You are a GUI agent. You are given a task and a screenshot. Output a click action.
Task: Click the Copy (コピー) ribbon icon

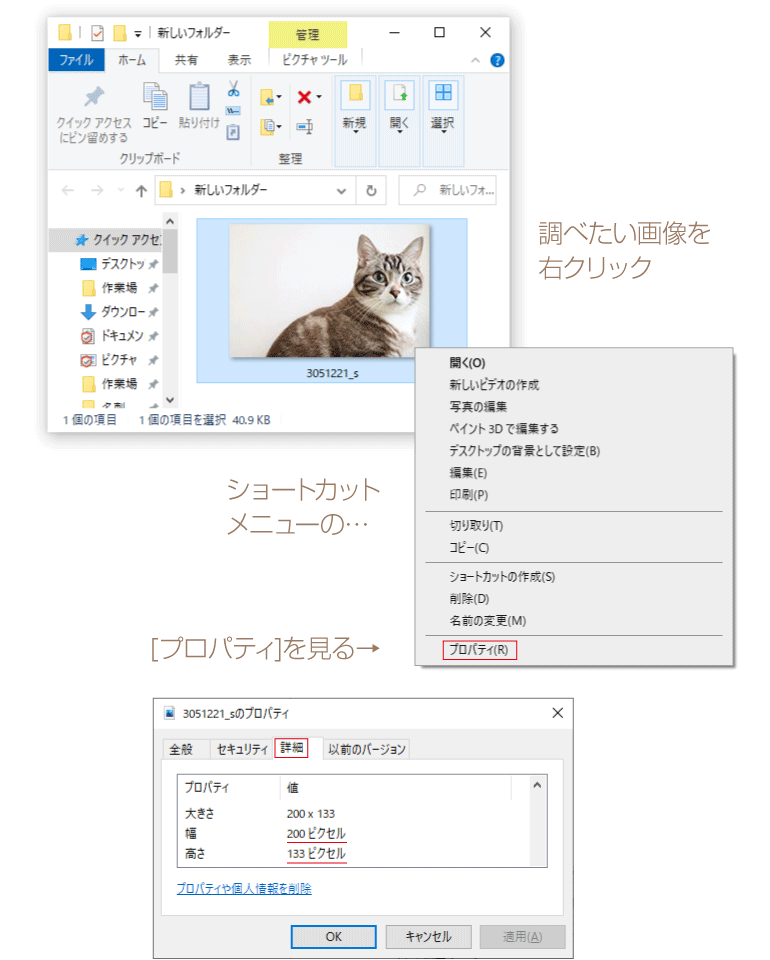click(155, 105)
